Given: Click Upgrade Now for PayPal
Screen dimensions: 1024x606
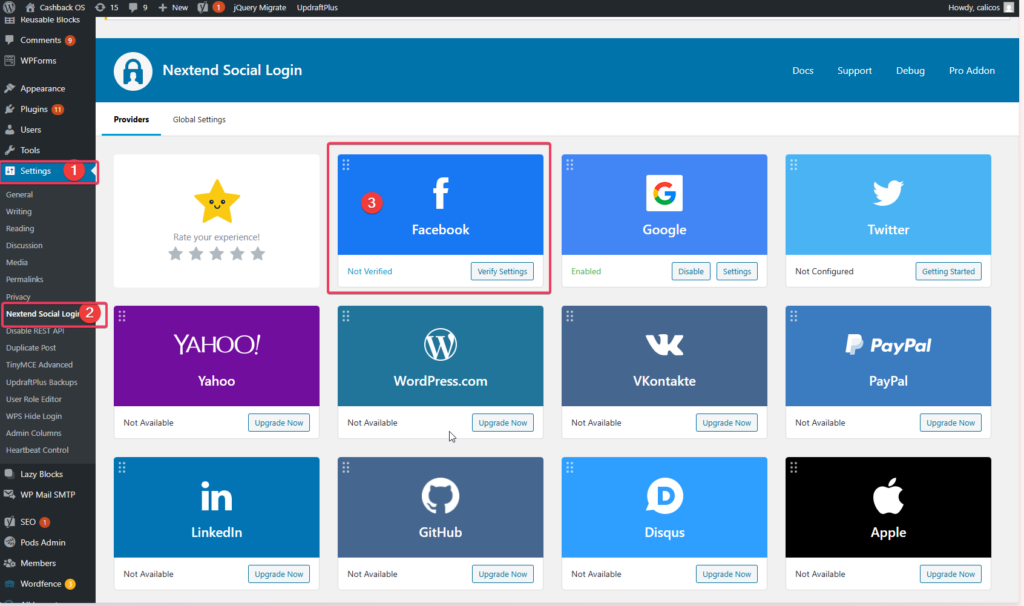Looking at the screenshot, I should click(951, 423).
